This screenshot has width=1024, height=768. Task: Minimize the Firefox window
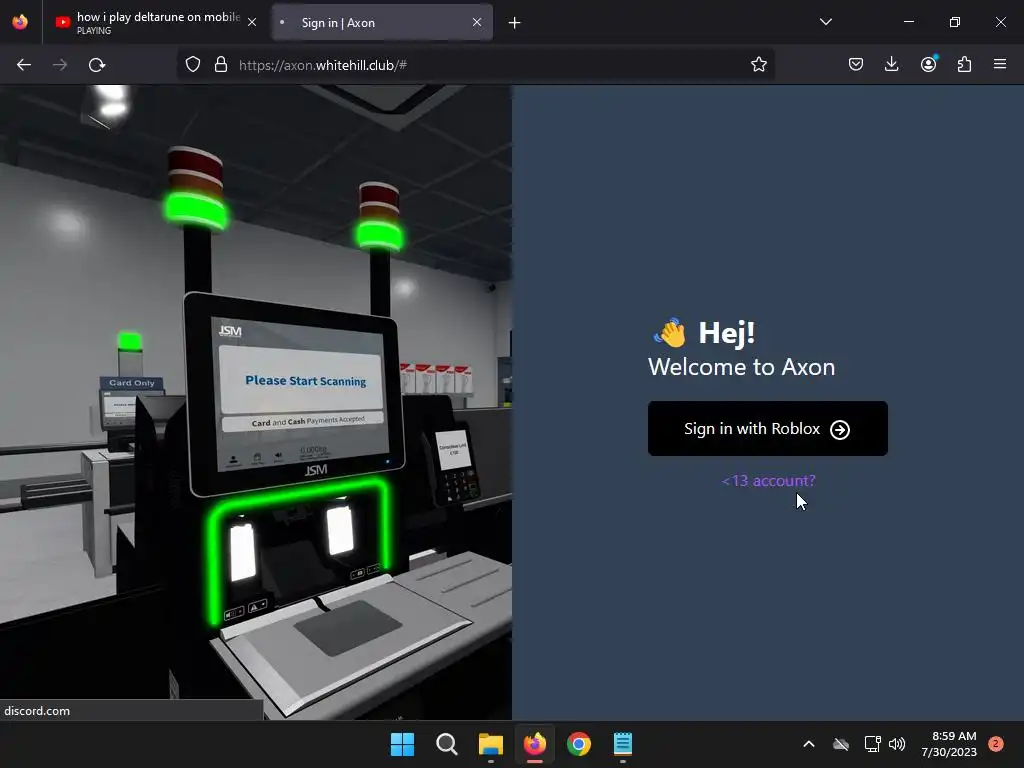click(909, 22)
